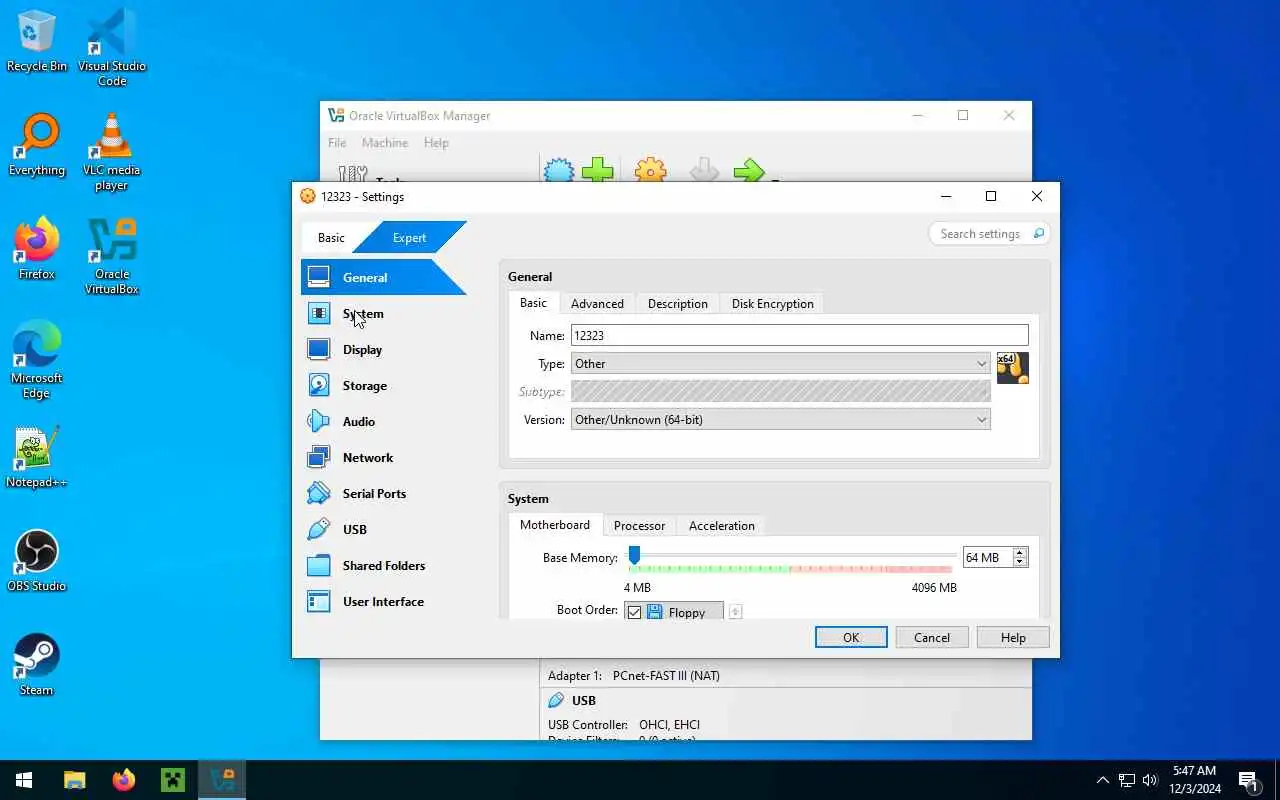
Task: Open the Help menu in VirtualBox Manager
Action: [436, 143]
